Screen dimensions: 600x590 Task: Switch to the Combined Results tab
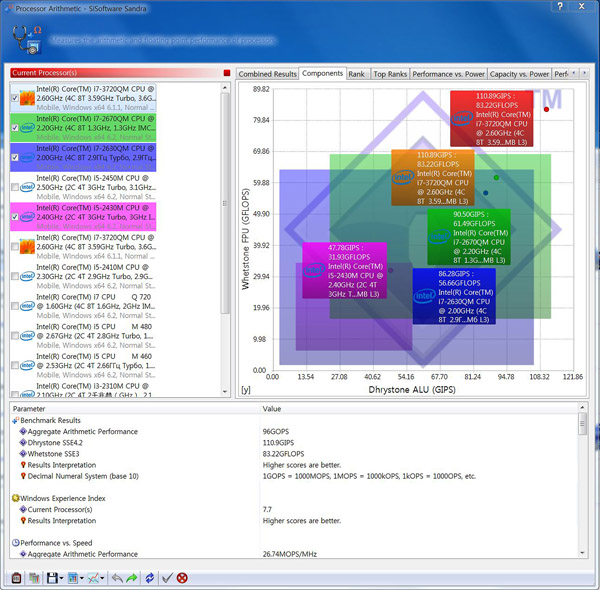(267, 74)
